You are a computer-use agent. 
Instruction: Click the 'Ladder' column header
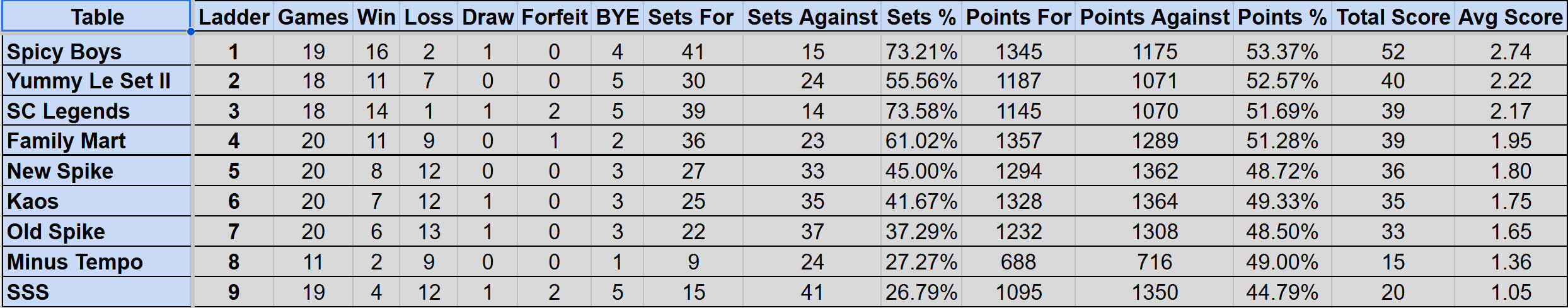point(234,17)
